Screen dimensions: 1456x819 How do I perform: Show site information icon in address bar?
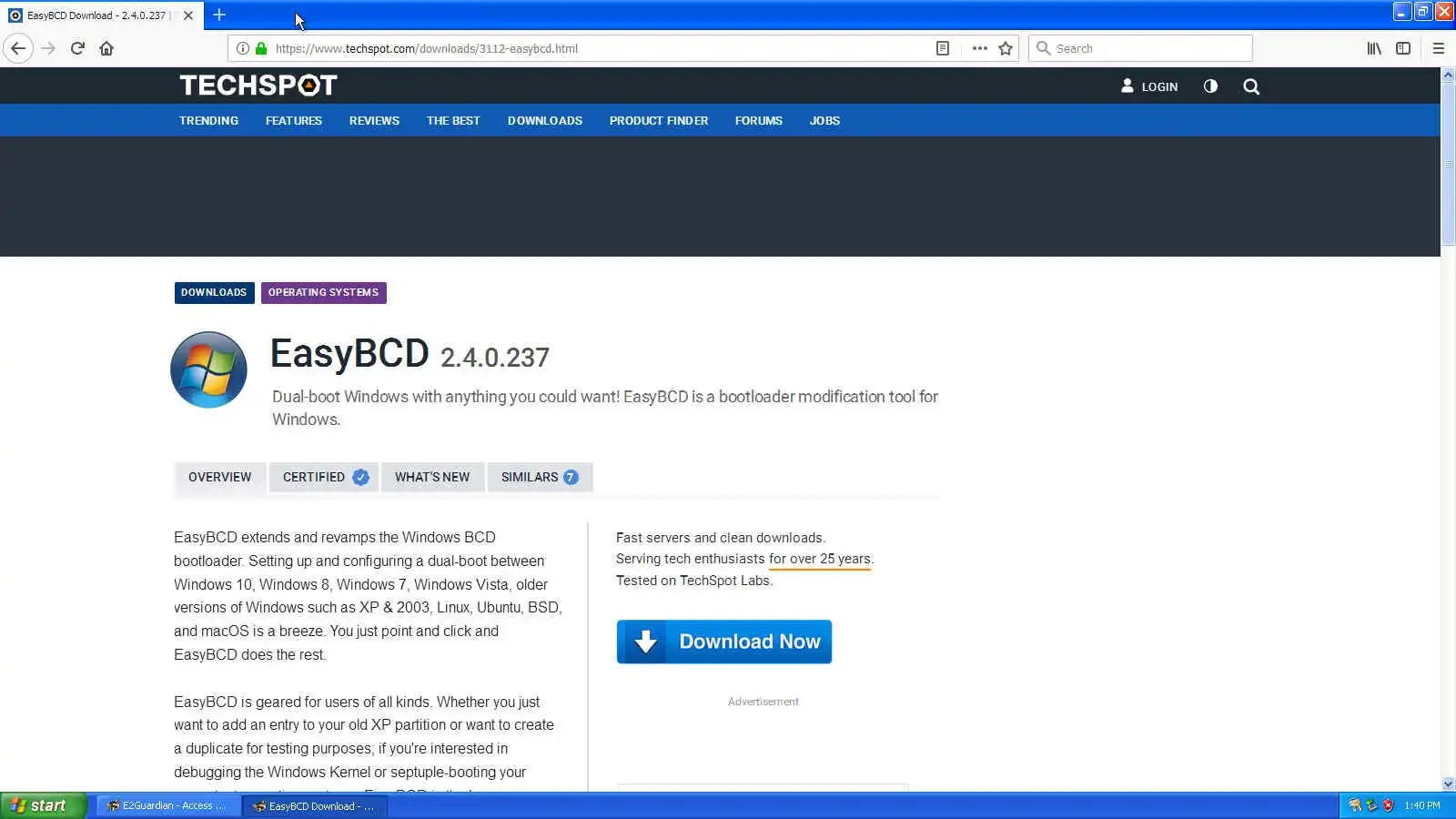click(x=243, y=48)
